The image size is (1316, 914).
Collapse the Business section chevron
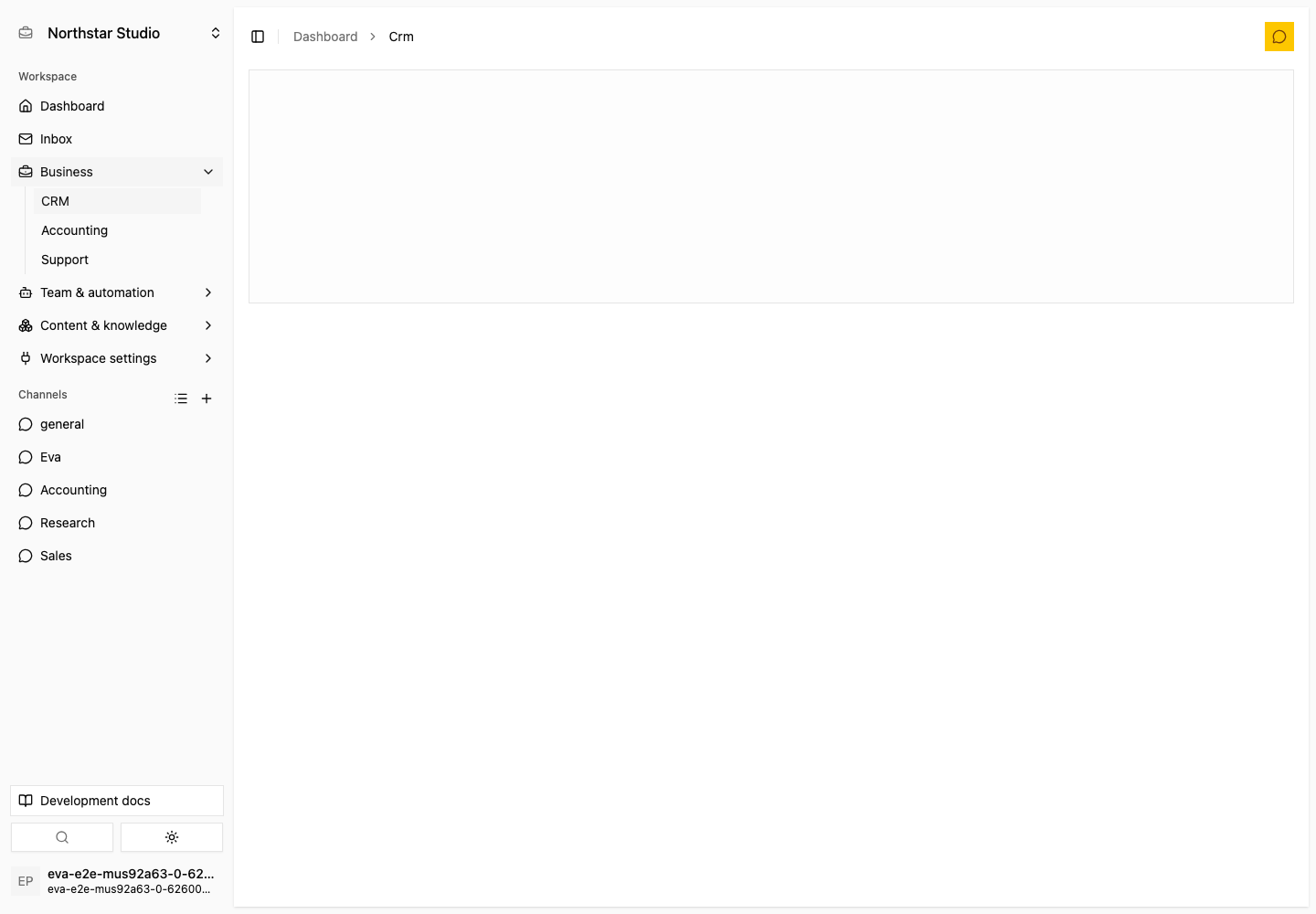(x=208, y=172)
